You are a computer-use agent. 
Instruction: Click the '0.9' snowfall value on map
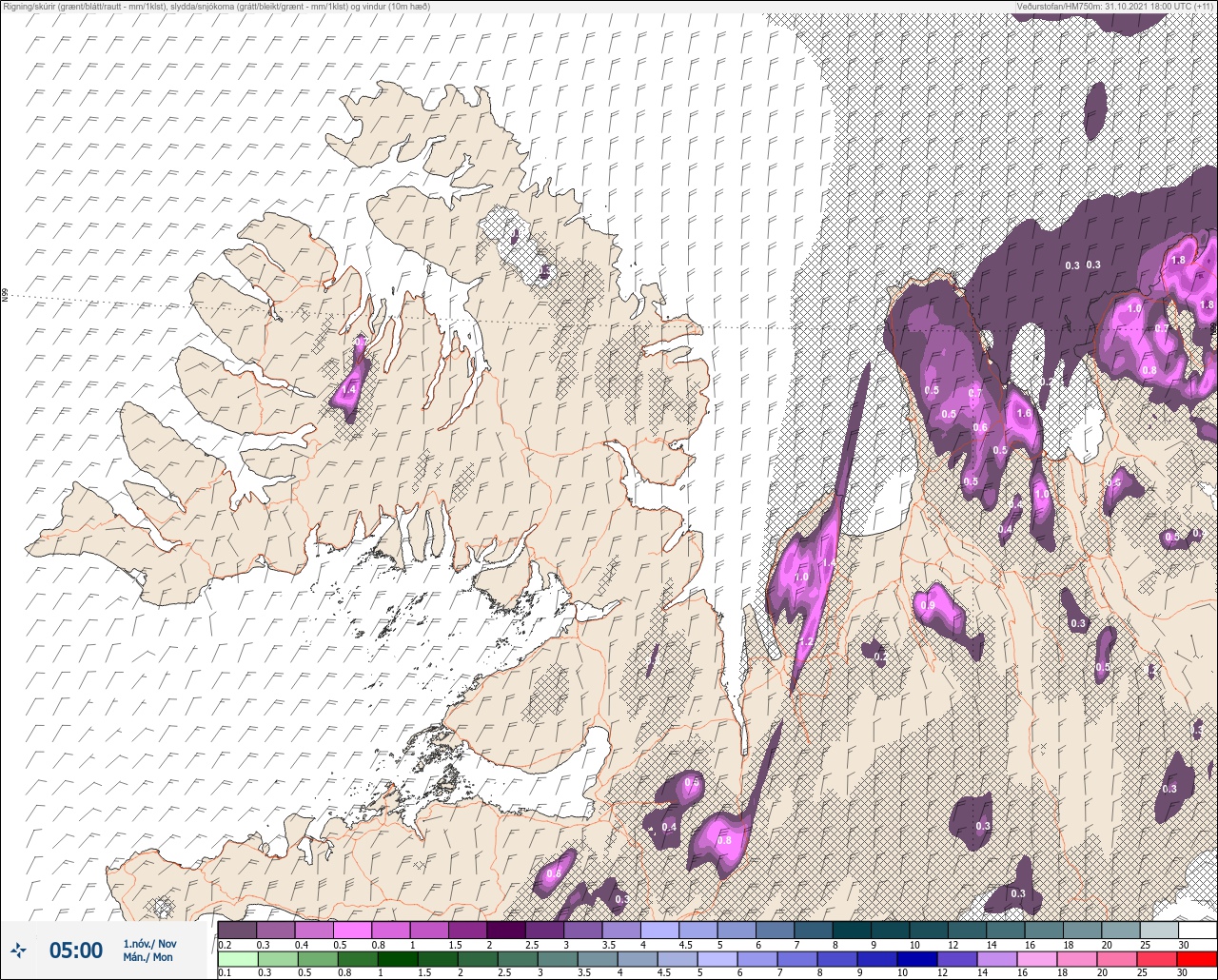coord(929,605)
